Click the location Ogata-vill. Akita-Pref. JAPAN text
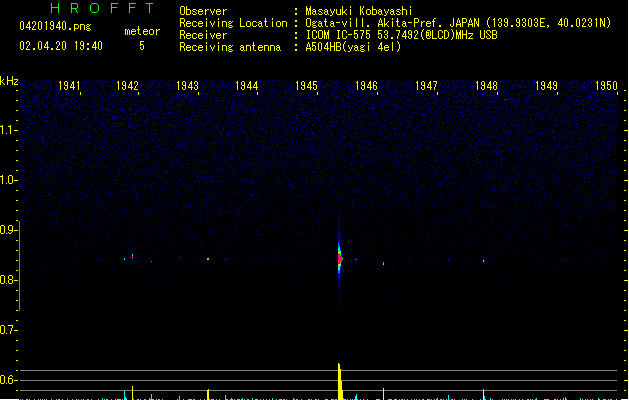This screenshot has height=400, width=629. coord(392,23)
